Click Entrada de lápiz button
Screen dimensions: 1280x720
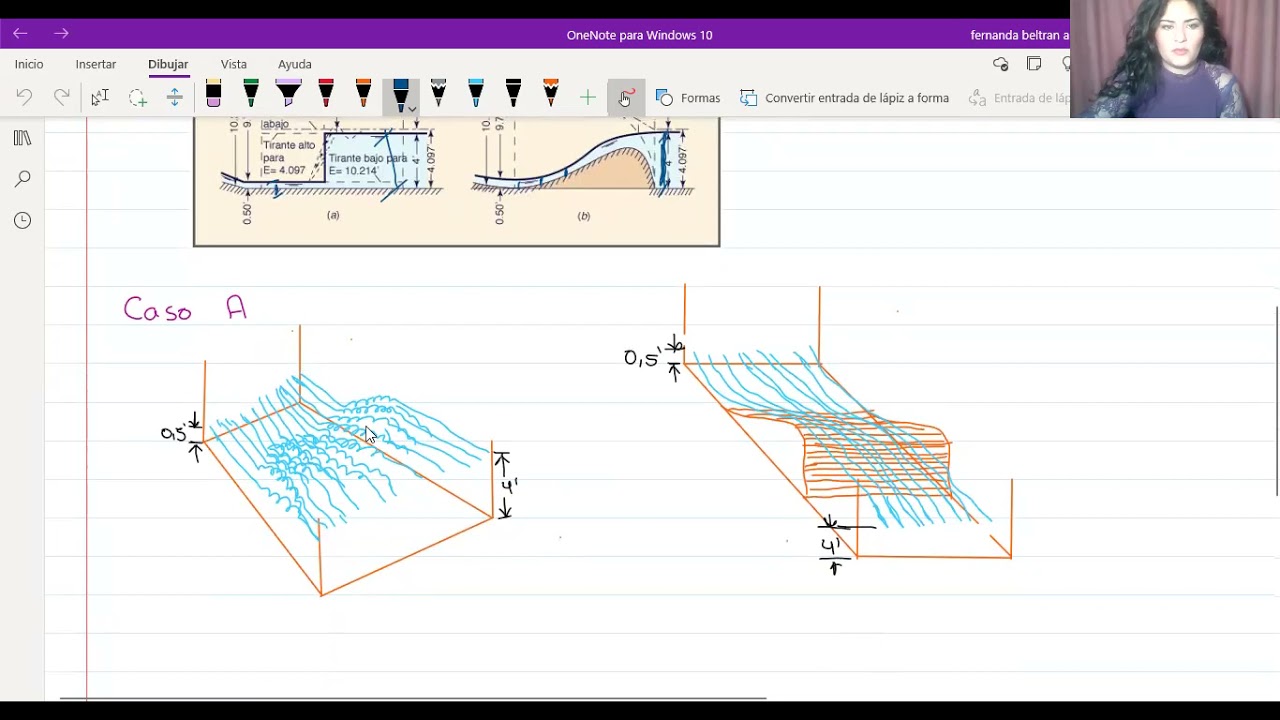[1020, 97]
